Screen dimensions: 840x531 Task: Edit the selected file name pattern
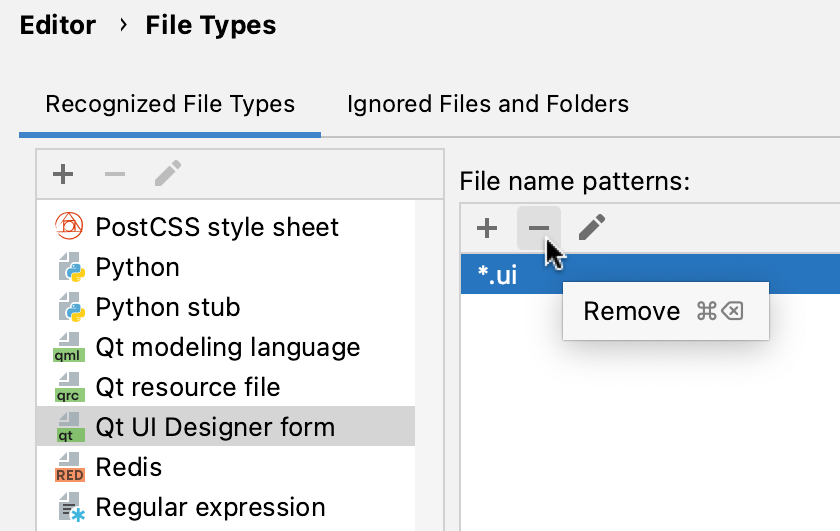[x=591, y=228]
